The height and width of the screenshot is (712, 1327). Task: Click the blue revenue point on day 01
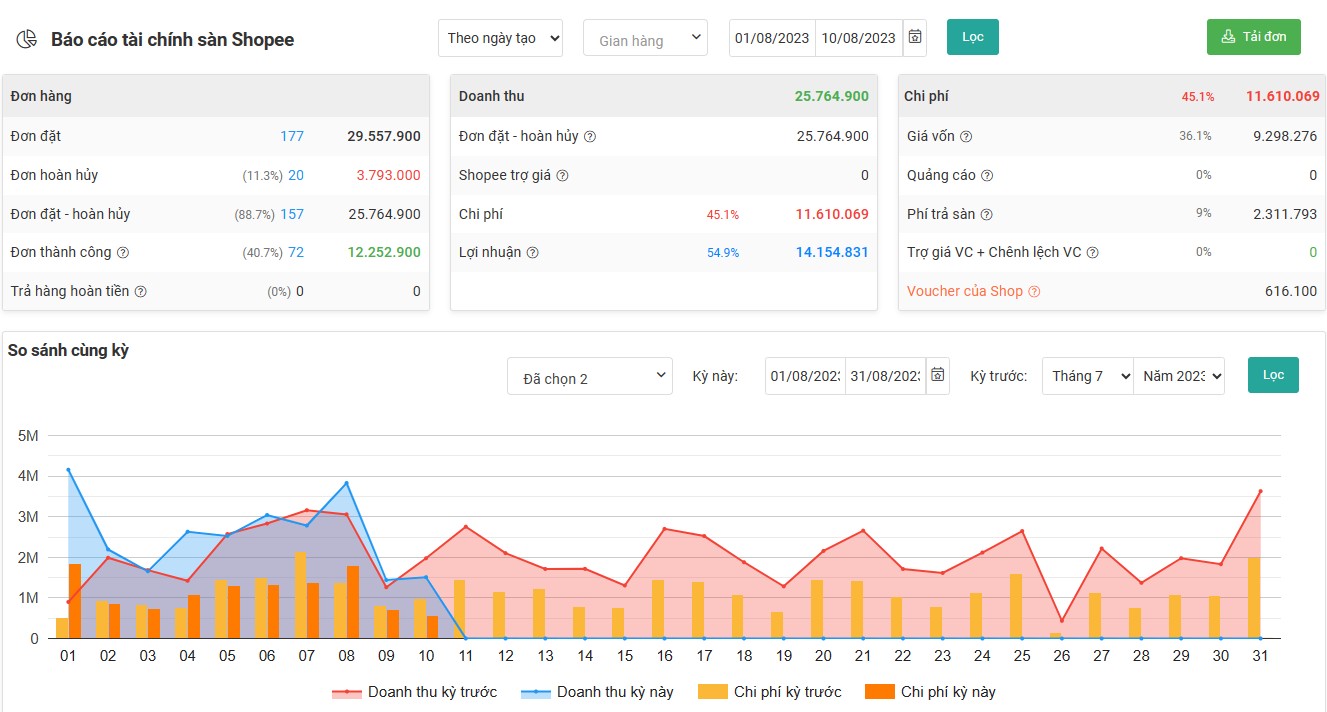click(68, 470)
